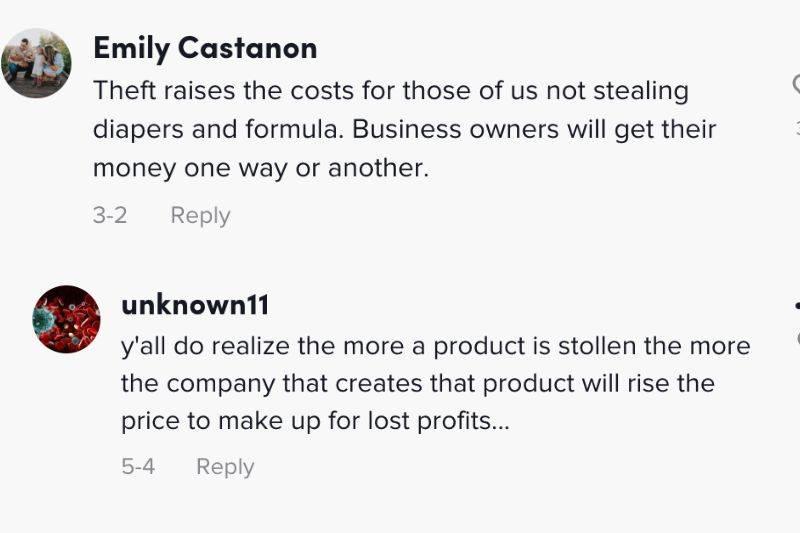
Task: Open more options dots on unknown11's comment
Action: (x=796, y=304)
